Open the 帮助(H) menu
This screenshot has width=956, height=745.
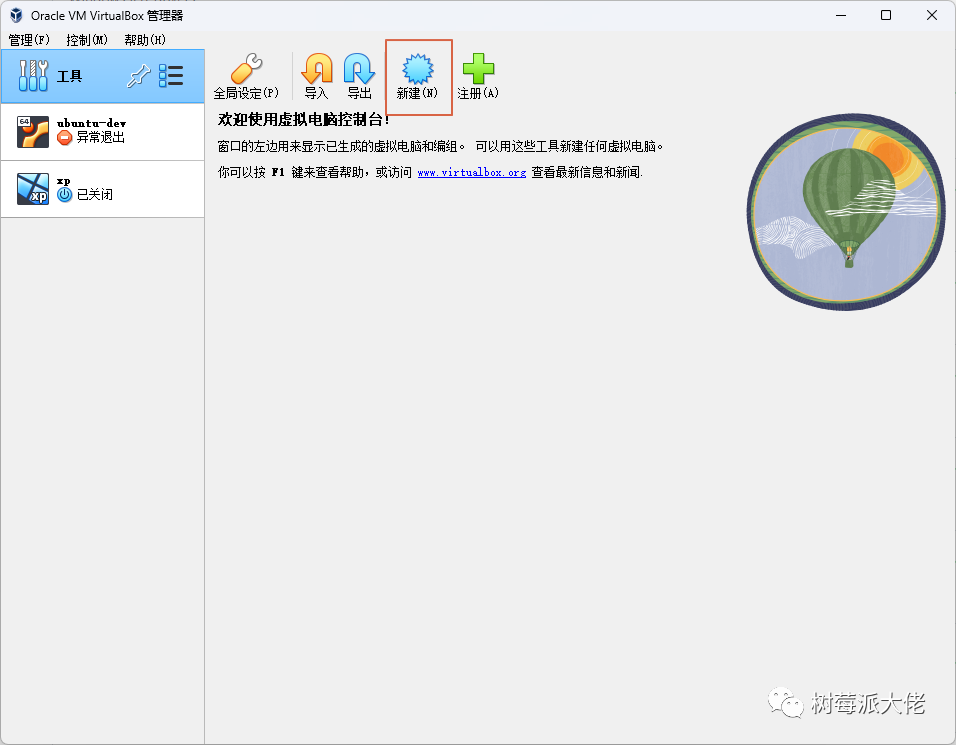(144, 40)
